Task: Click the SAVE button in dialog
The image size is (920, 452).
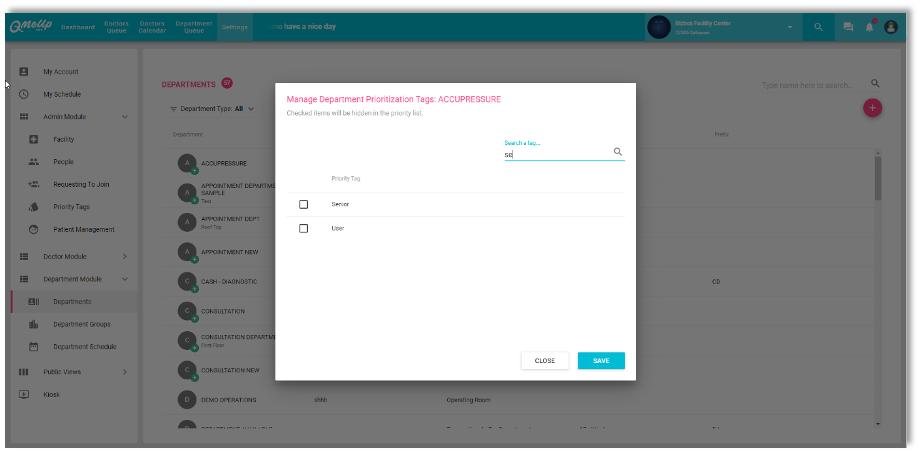Action: (601, 360)
